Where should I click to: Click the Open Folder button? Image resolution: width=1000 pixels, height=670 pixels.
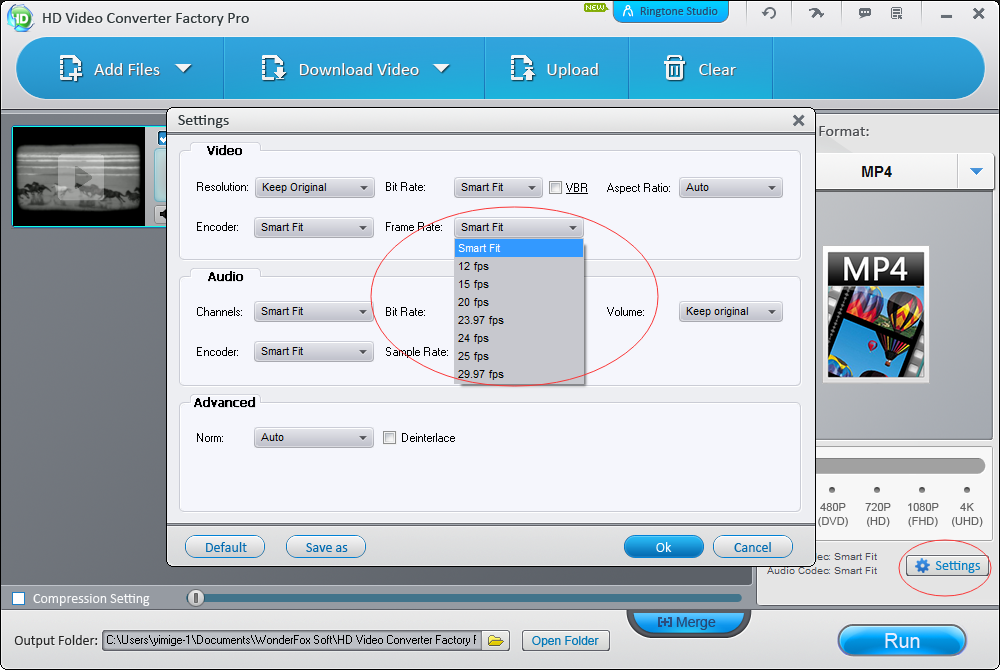[565, 641]
